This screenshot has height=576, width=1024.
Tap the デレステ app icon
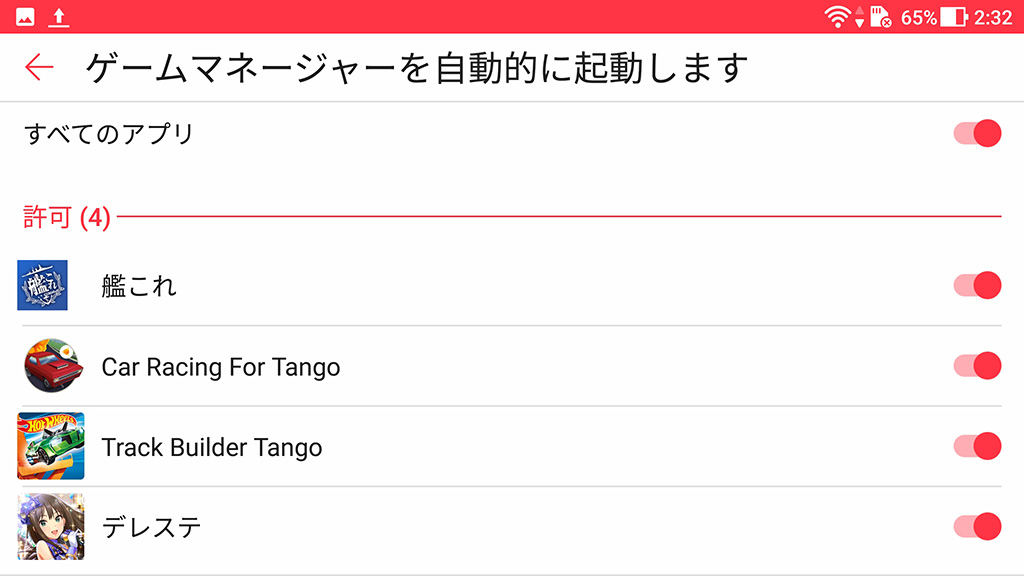[51, 526]
